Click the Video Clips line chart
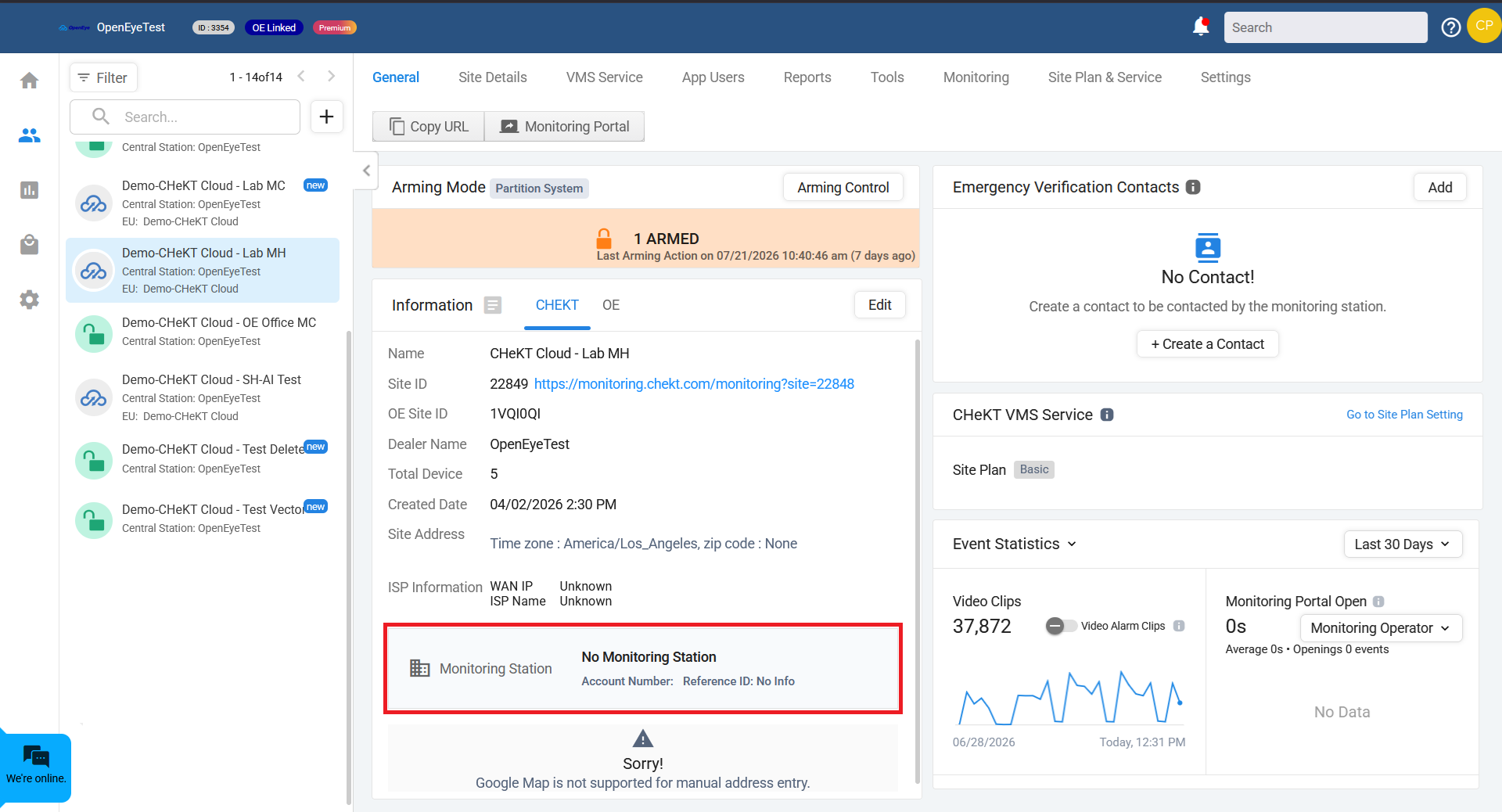Viewport: 1502px width, 812px height. tap(1069, 697)
